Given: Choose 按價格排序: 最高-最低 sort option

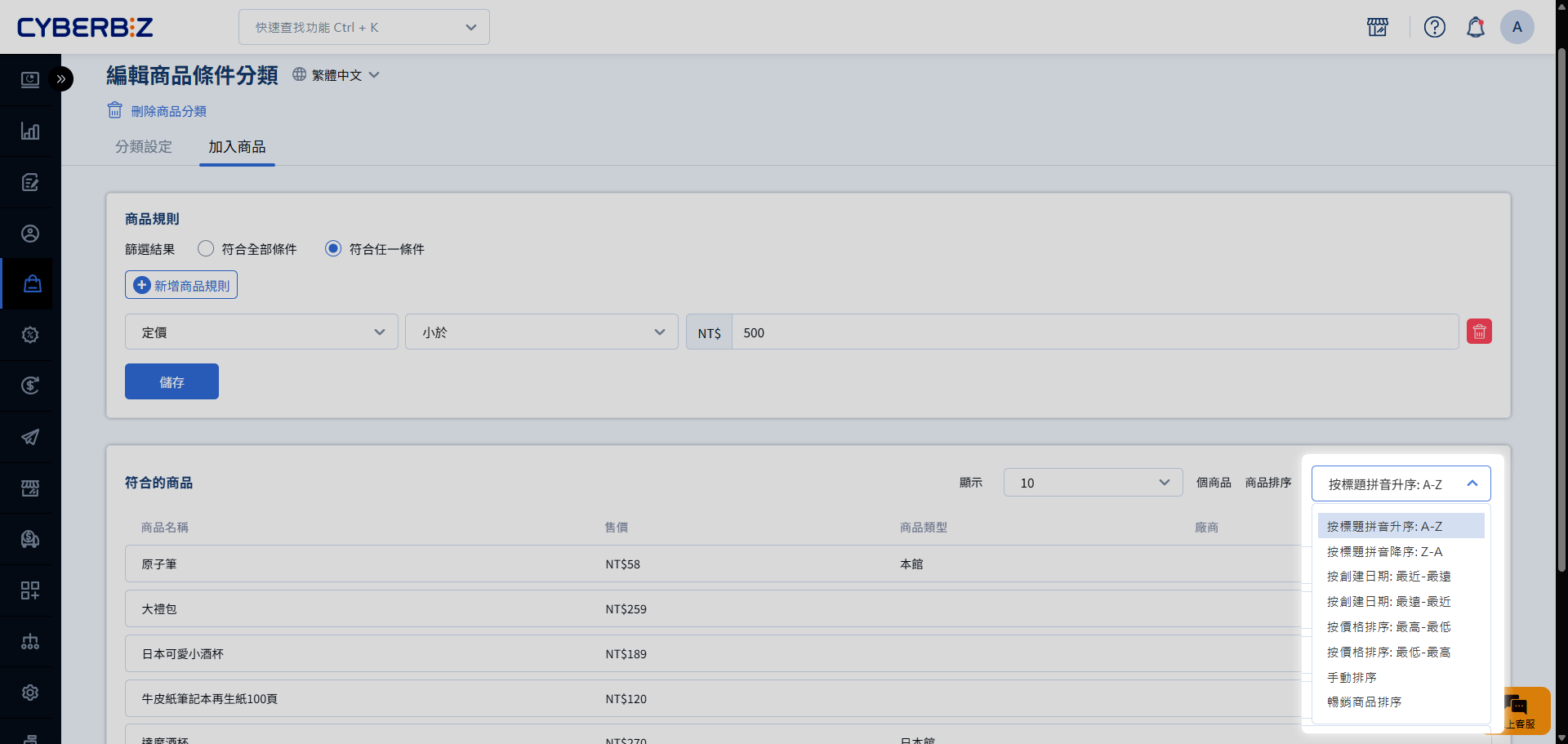Looking at the screenshot, I should (x=1388, y=627).
